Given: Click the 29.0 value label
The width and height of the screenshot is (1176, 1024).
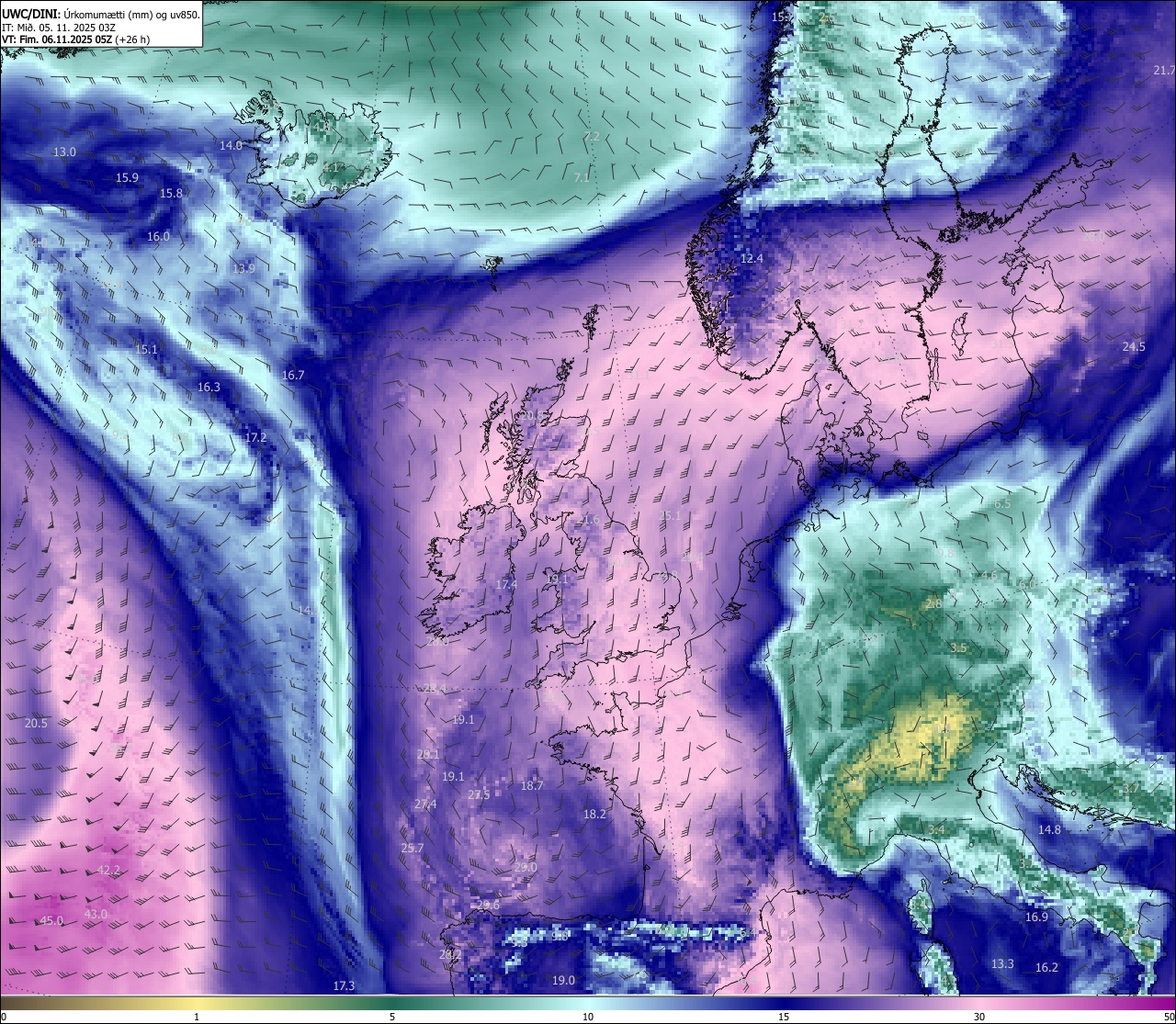Looking at the screenshot, I should tap(526, 867).
